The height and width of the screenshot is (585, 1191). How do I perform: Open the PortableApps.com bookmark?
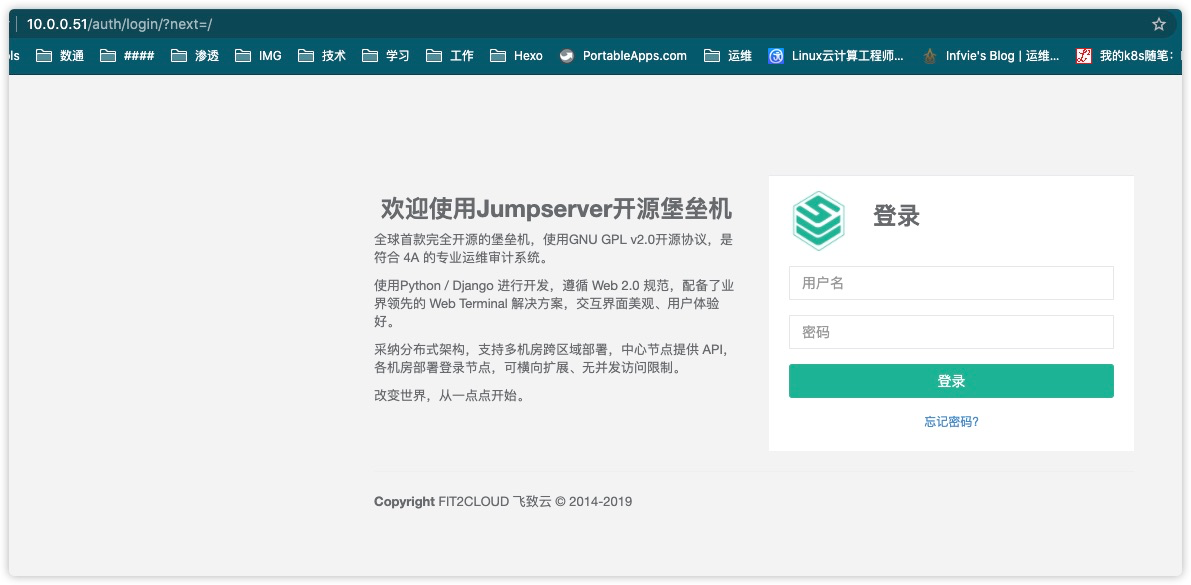(623, 55)
